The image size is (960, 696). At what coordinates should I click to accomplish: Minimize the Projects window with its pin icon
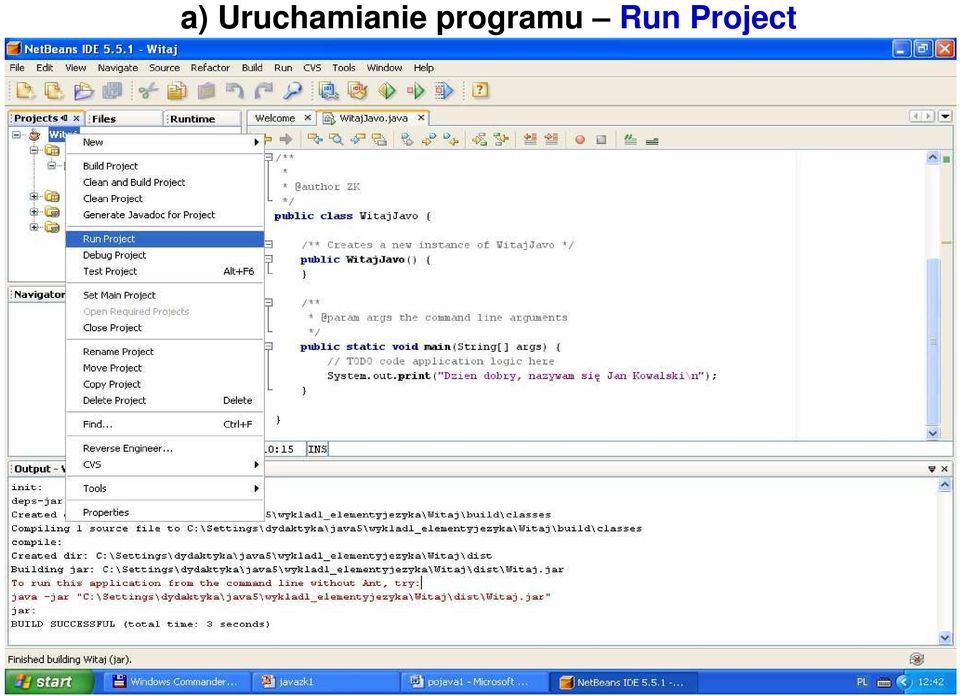tap(64, 118)
